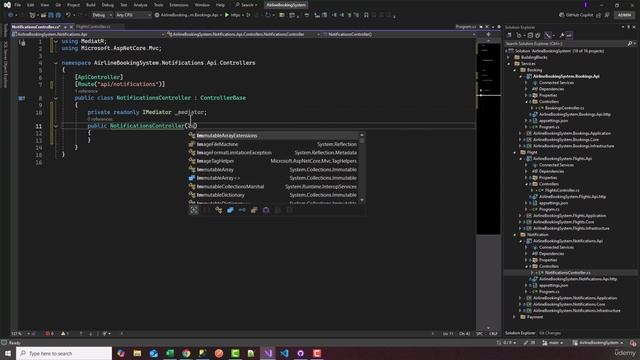Collapse the Services folder in Solution Explorer
The height and width of the screenshot is (360, 640).
[509, 64]
